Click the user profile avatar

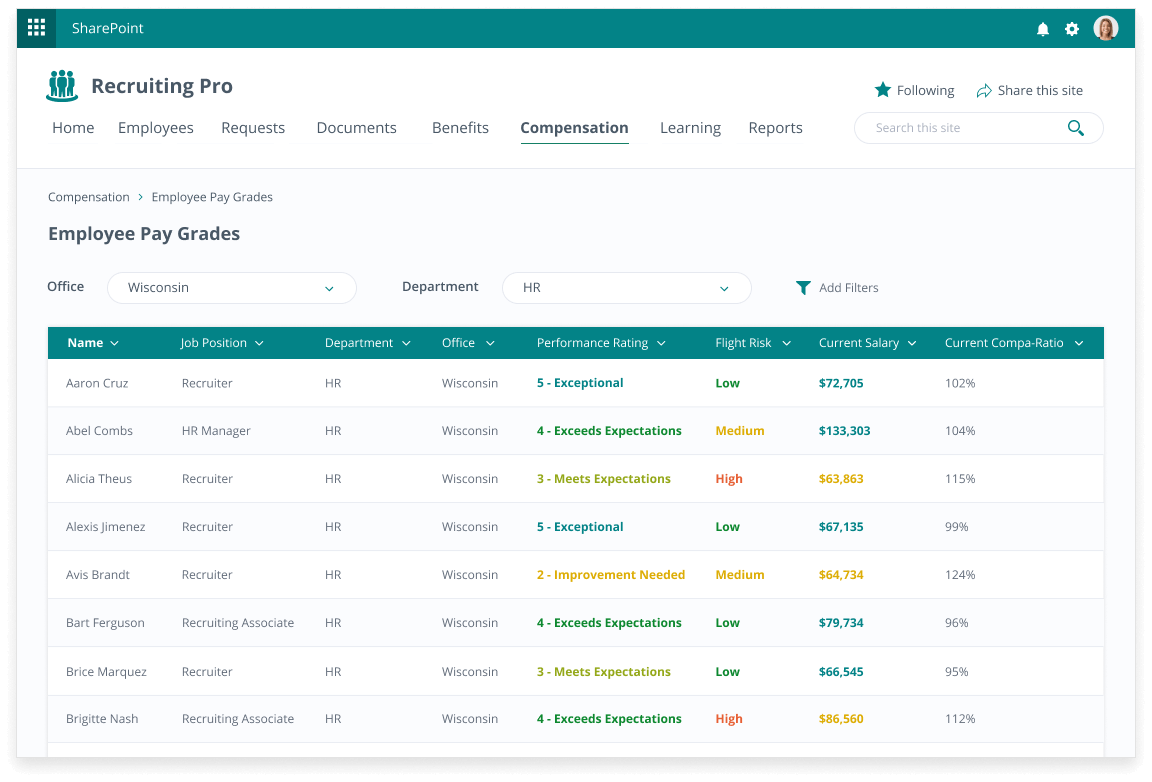pyautogui.click(x=1105, y=28)
